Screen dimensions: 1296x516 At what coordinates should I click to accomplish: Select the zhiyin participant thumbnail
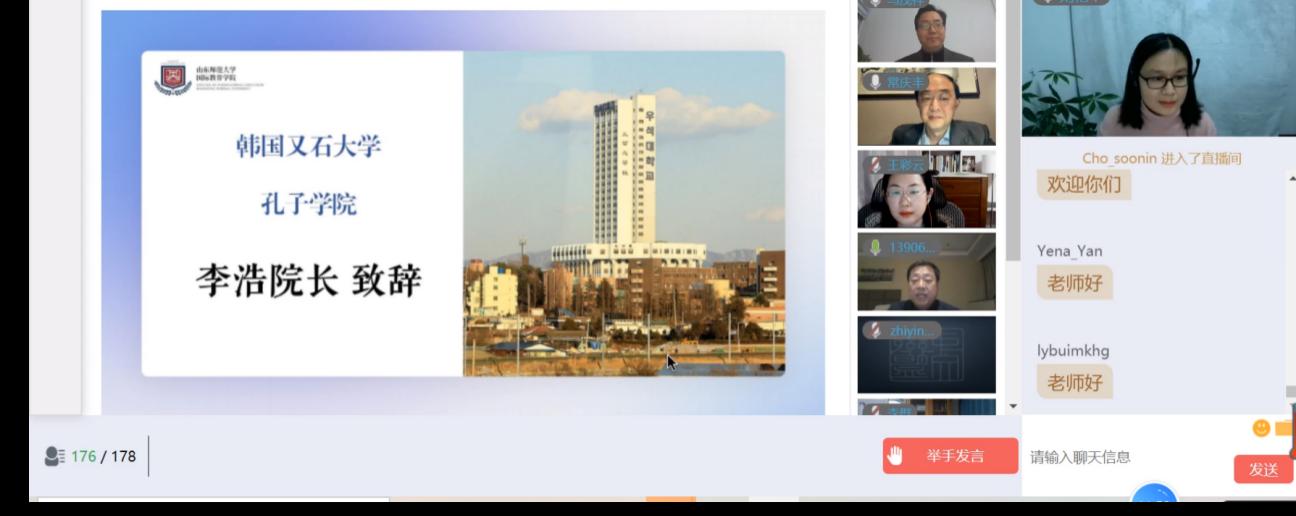tap(926, 355)
